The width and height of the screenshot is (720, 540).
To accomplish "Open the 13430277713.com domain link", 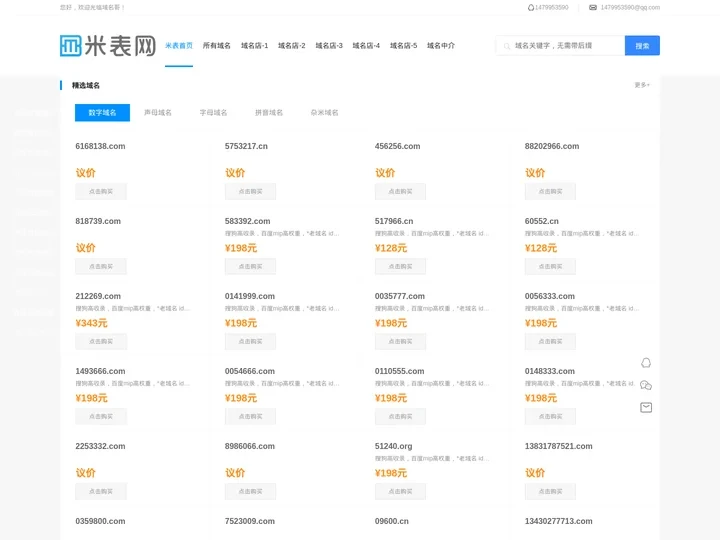I will tap(558, 521).
